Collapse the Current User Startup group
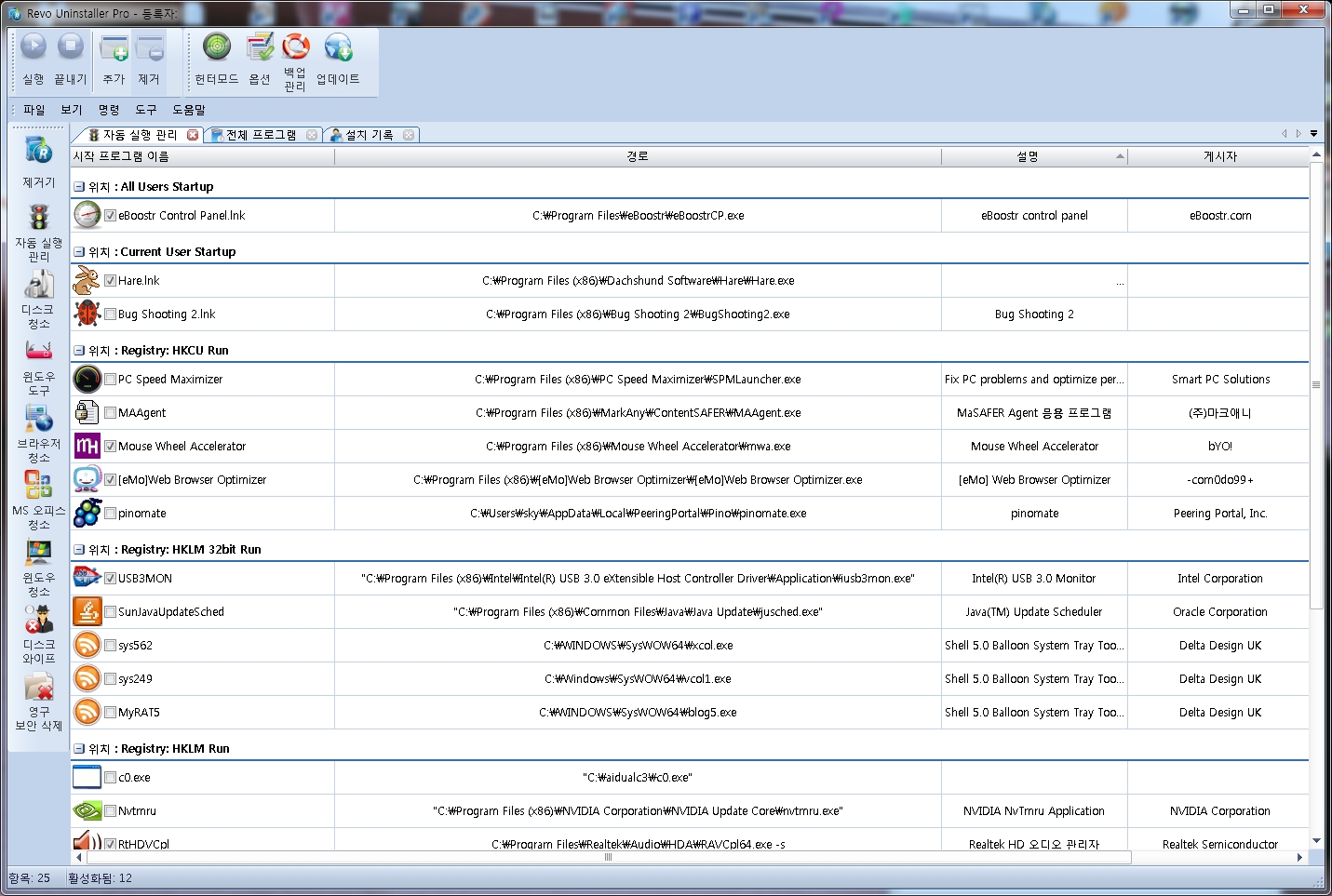Image resolution: width=1332 pixels, height=896 pixels. click(x=79, y=252)
